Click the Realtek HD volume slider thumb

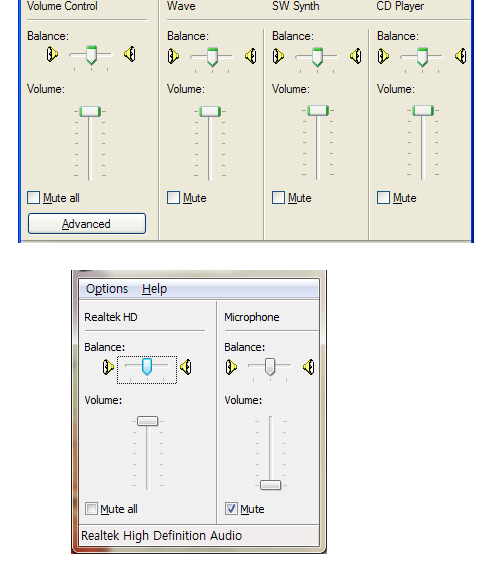click(148, 421)
